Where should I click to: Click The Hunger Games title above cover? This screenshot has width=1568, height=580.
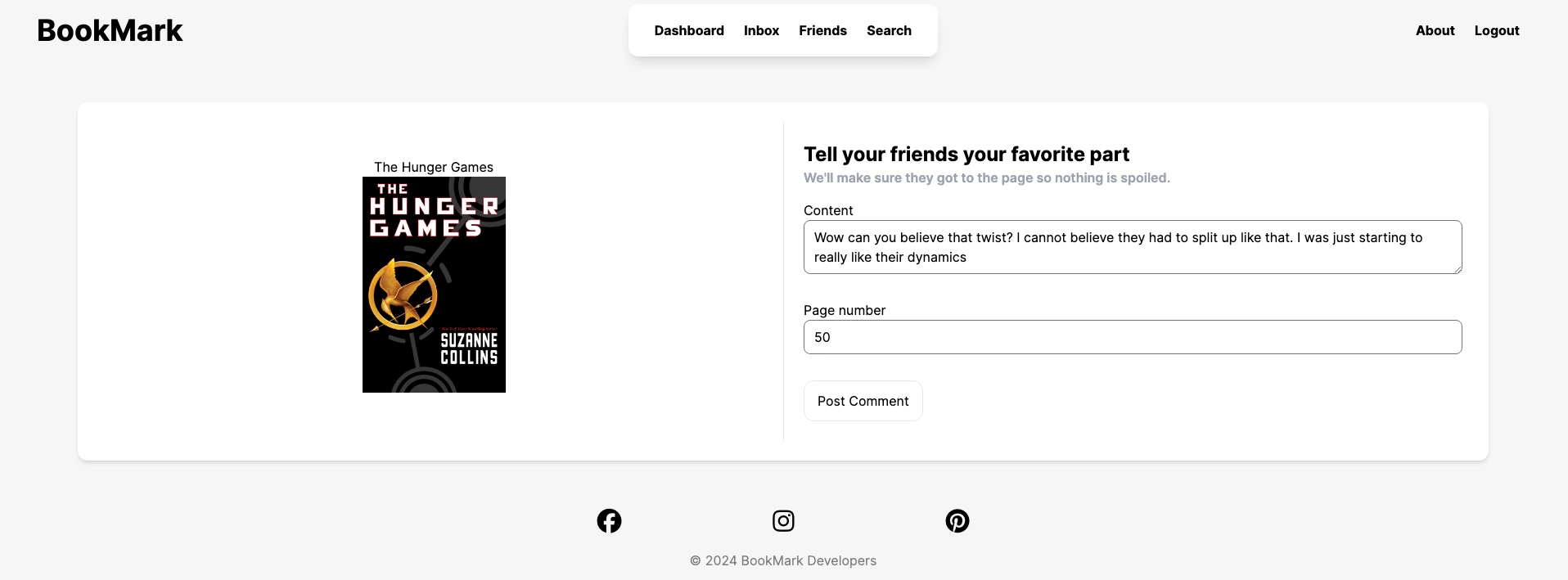click(x=434, y=167)
